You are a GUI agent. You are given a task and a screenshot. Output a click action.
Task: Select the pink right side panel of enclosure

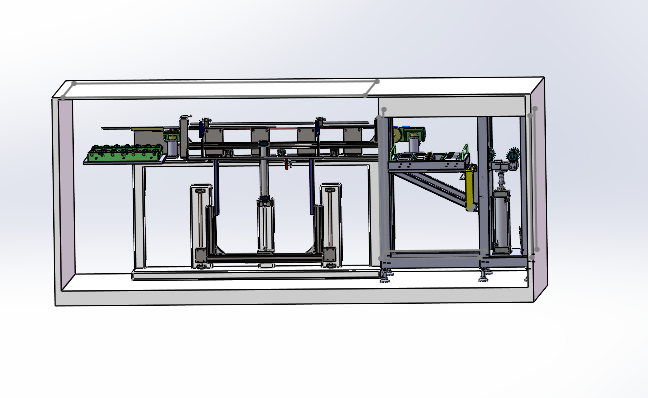pyautogui.click(x=539, y=189)
